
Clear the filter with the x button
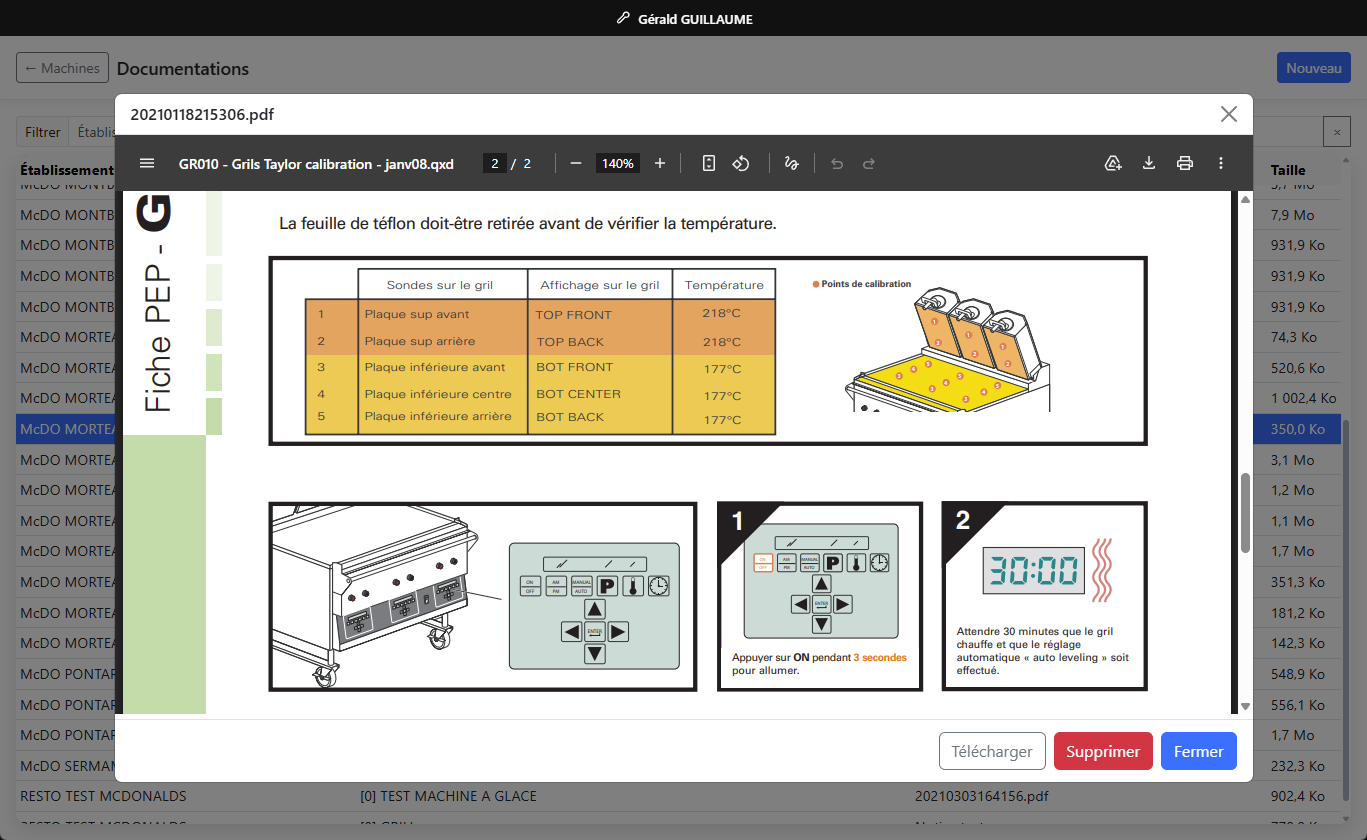1338,132
